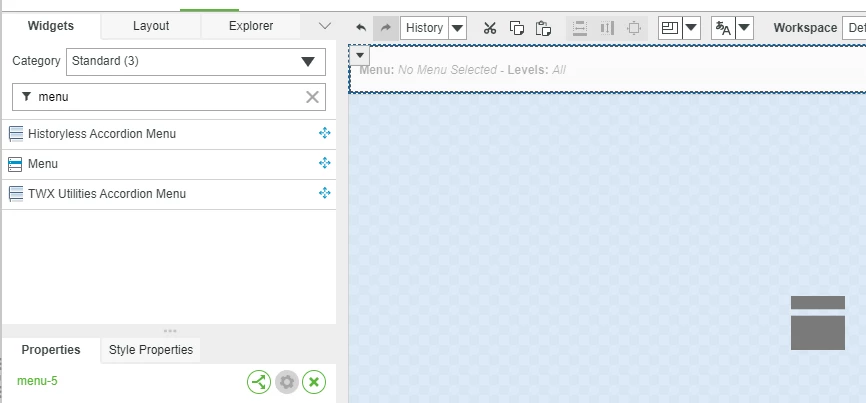Click the gray widget placeholder on canvas
This screenshot has width=866, height=403.
tap(818, 323)
